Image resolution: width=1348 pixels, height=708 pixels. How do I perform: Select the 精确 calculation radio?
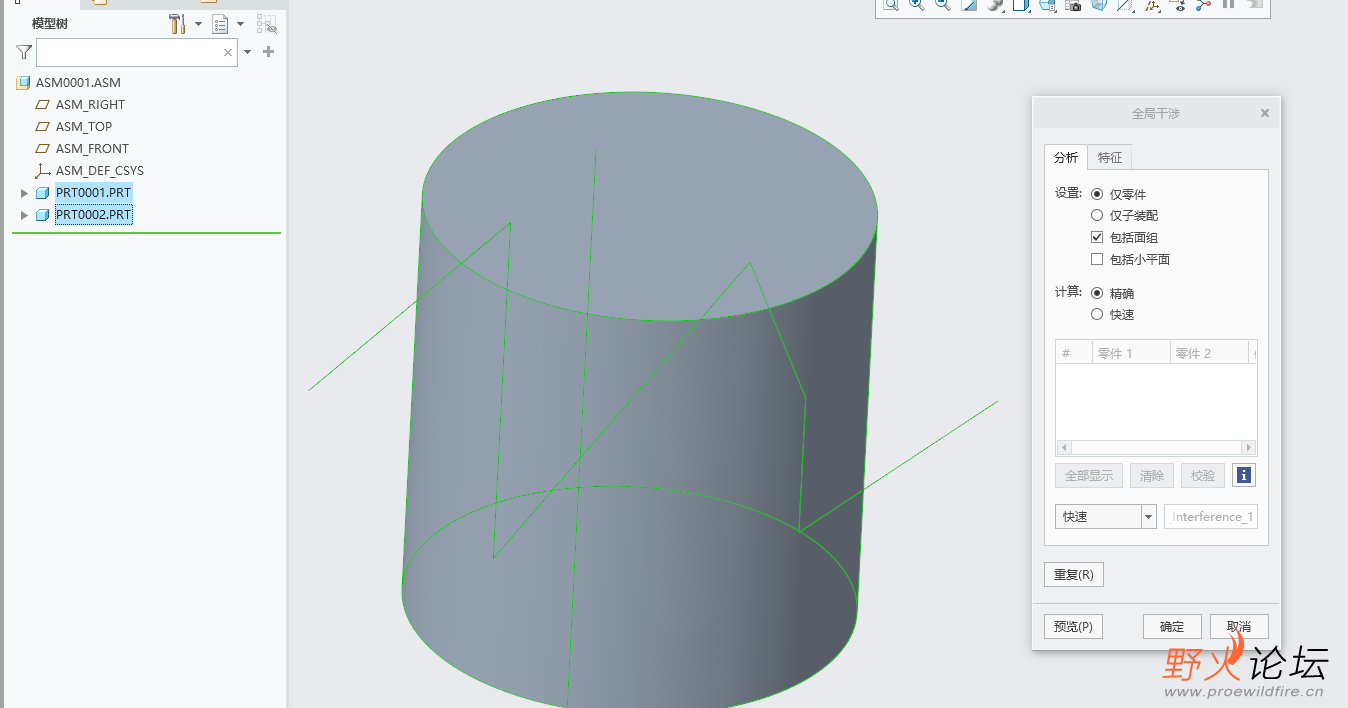click(x=1097, y=293)
